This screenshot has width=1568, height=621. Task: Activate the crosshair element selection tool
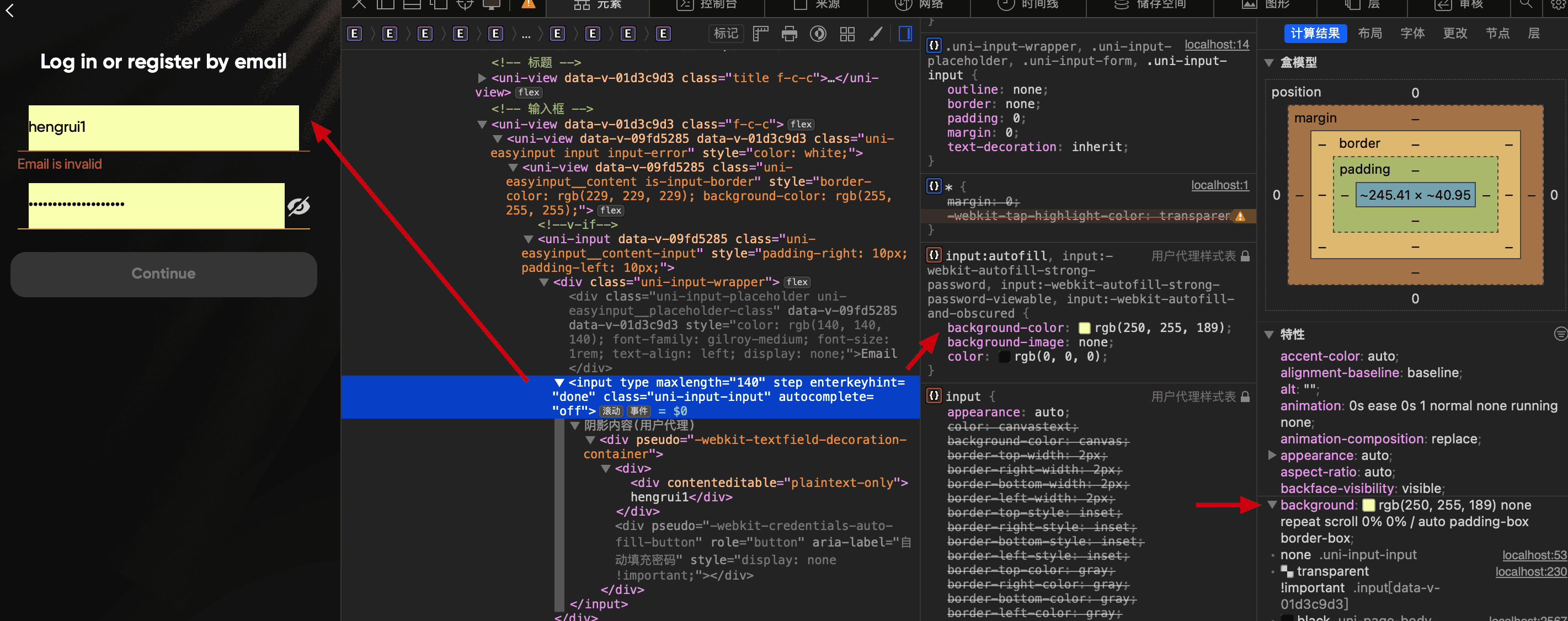(x=465, y=4)
